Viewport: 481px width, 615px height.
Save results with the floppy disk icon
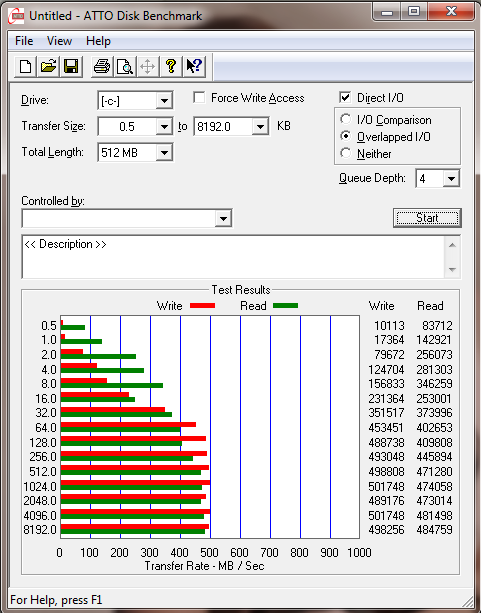click(x=71, y=66)
